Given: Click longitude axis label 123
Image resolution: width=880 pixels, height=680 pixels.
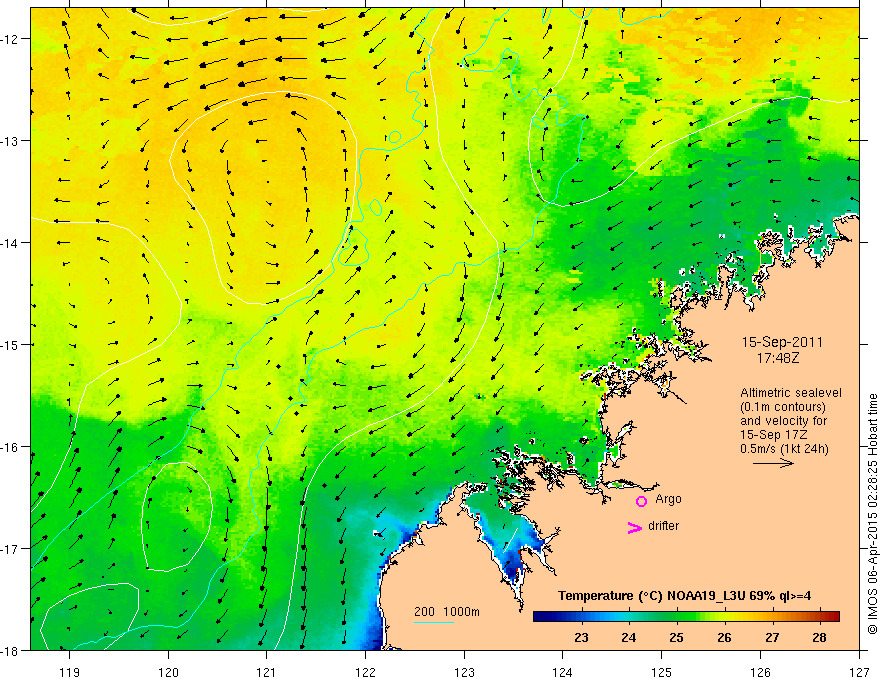Looking at the screenshot, I should click(464, 672).
